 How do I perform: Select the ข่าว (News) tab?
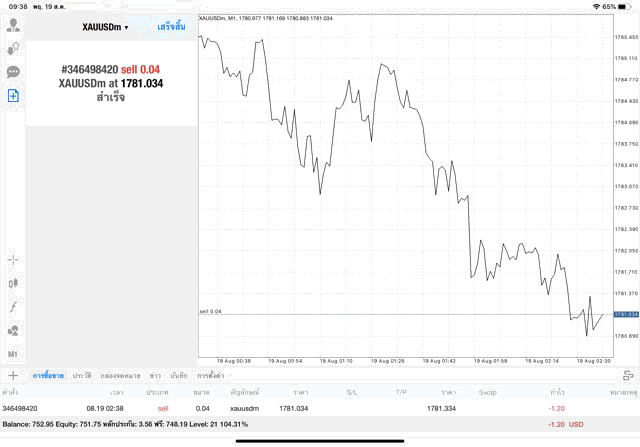pos(155,375)
